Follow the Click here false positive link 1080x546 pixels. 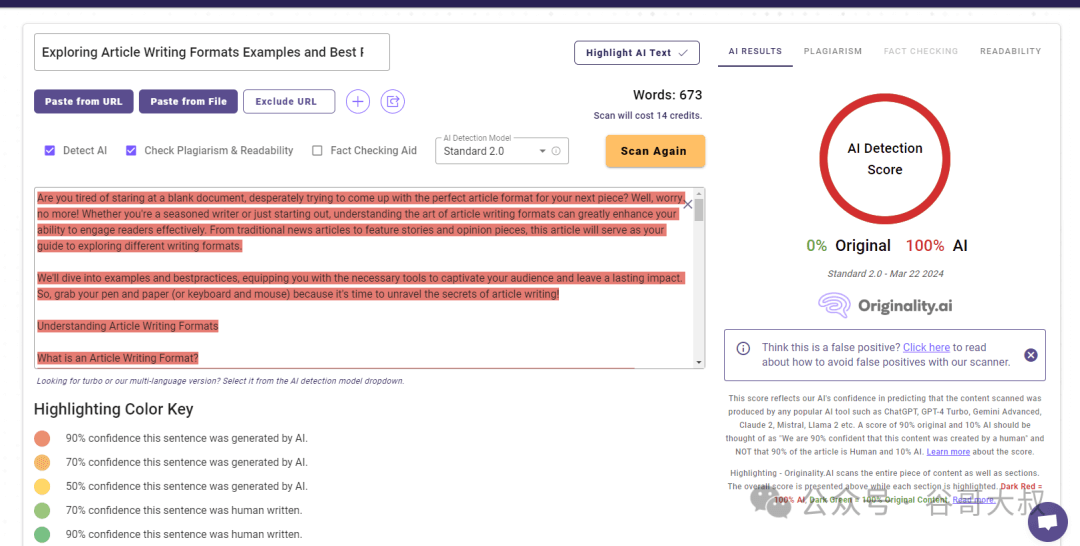tap(926, 348)
